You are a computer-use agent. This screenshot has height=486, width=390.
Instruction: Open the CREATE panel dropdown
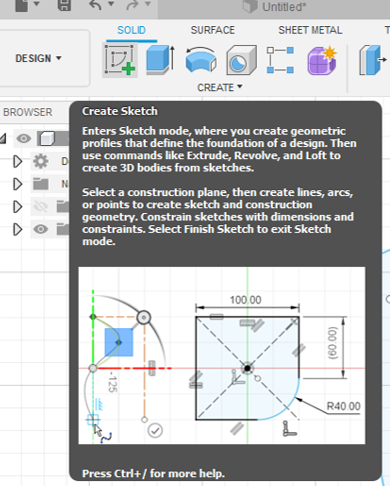(219, 87)
